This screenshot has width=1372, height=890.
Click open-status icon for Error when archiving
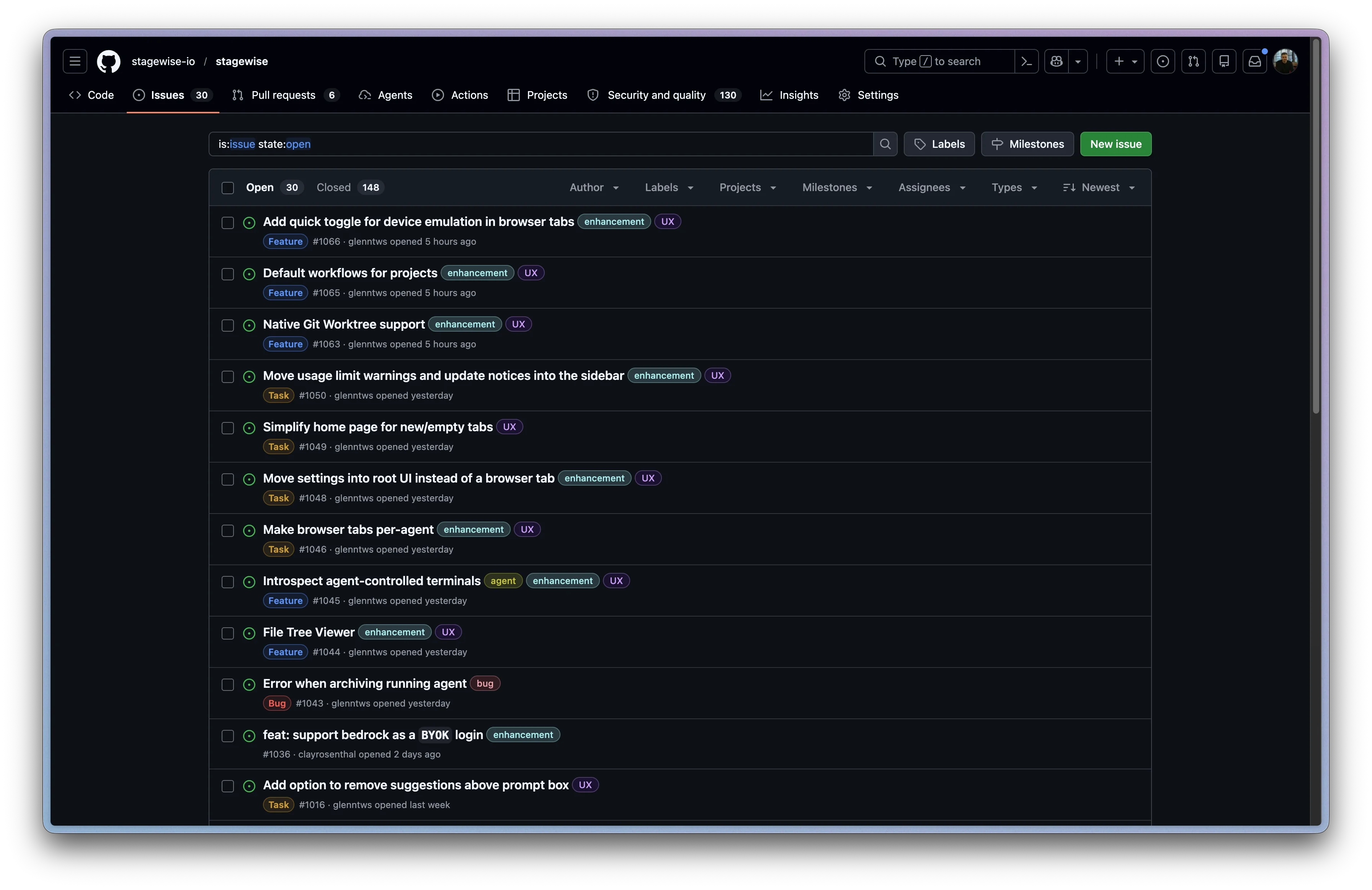(249, 685)
